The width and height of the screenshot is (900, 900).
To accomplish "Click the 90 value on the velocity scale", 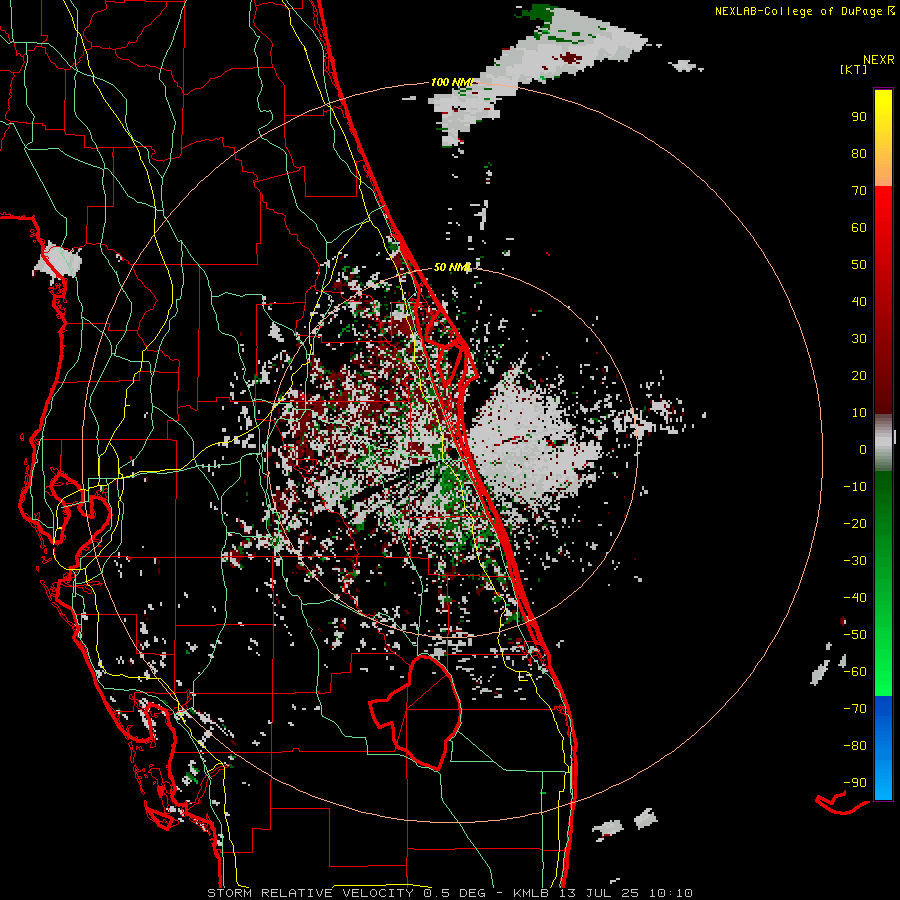I will (x=859, y=117).
